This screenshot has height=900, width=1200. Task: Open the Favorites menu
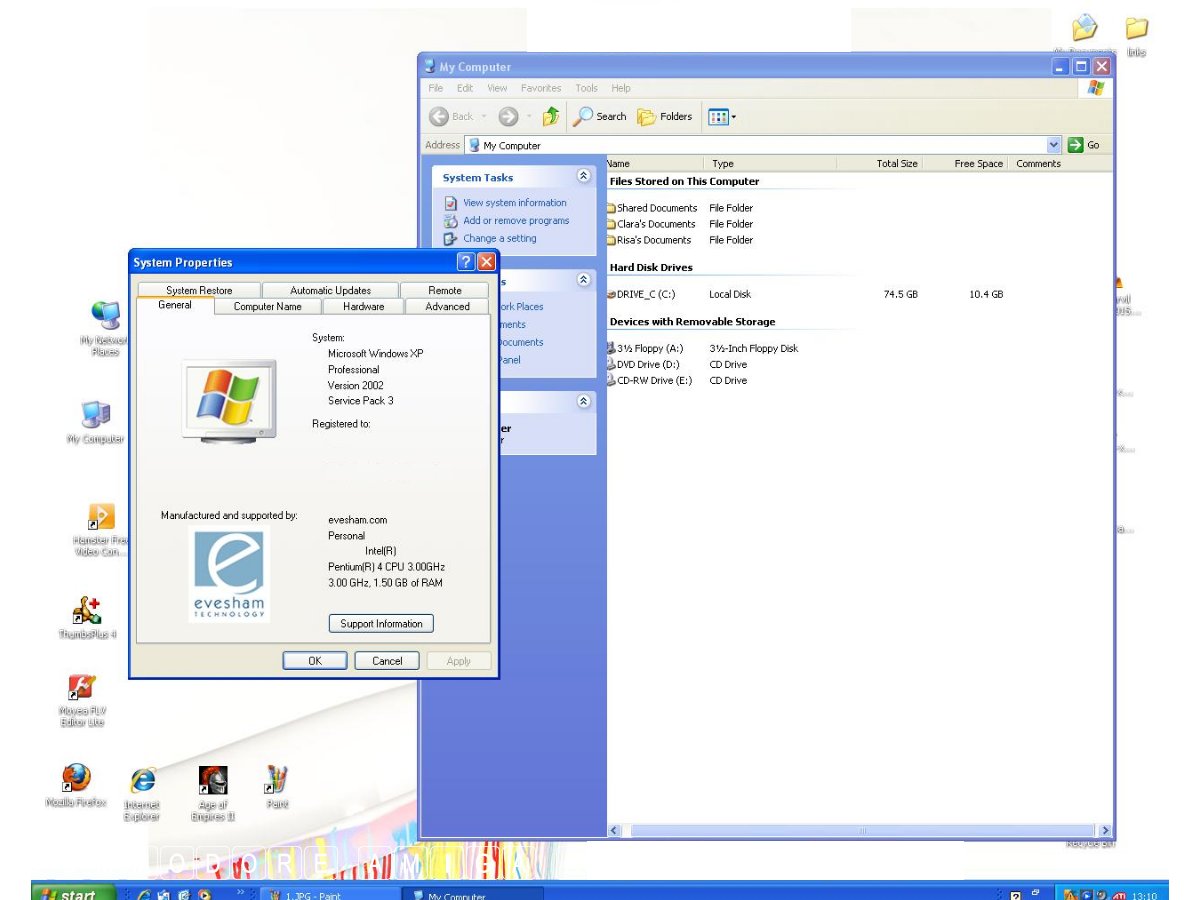pyautogui.click(x=541, y=88)
